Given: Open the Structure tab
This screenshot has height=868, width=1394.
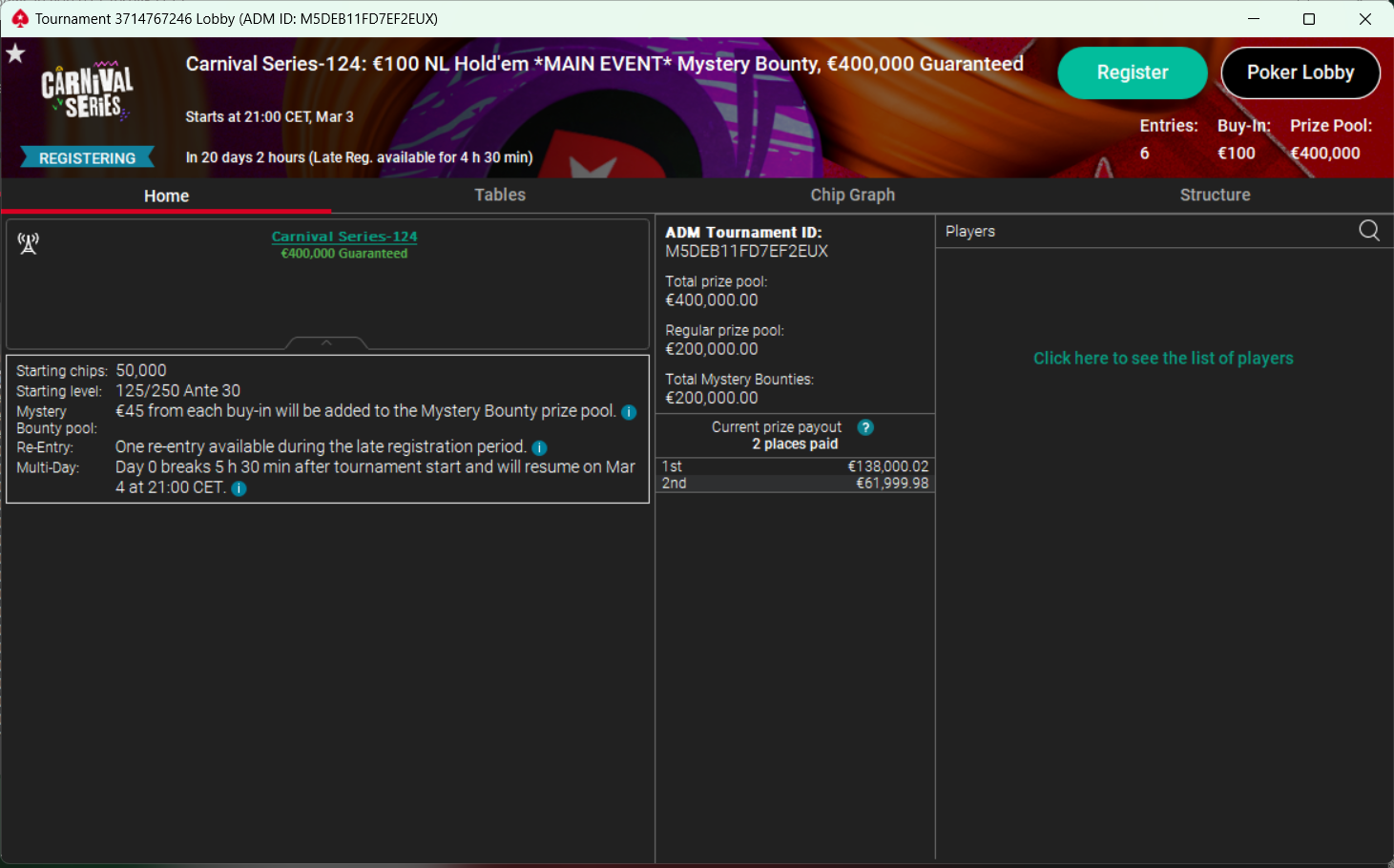Looking at the screenshot, I should (x=1215, y=195).
